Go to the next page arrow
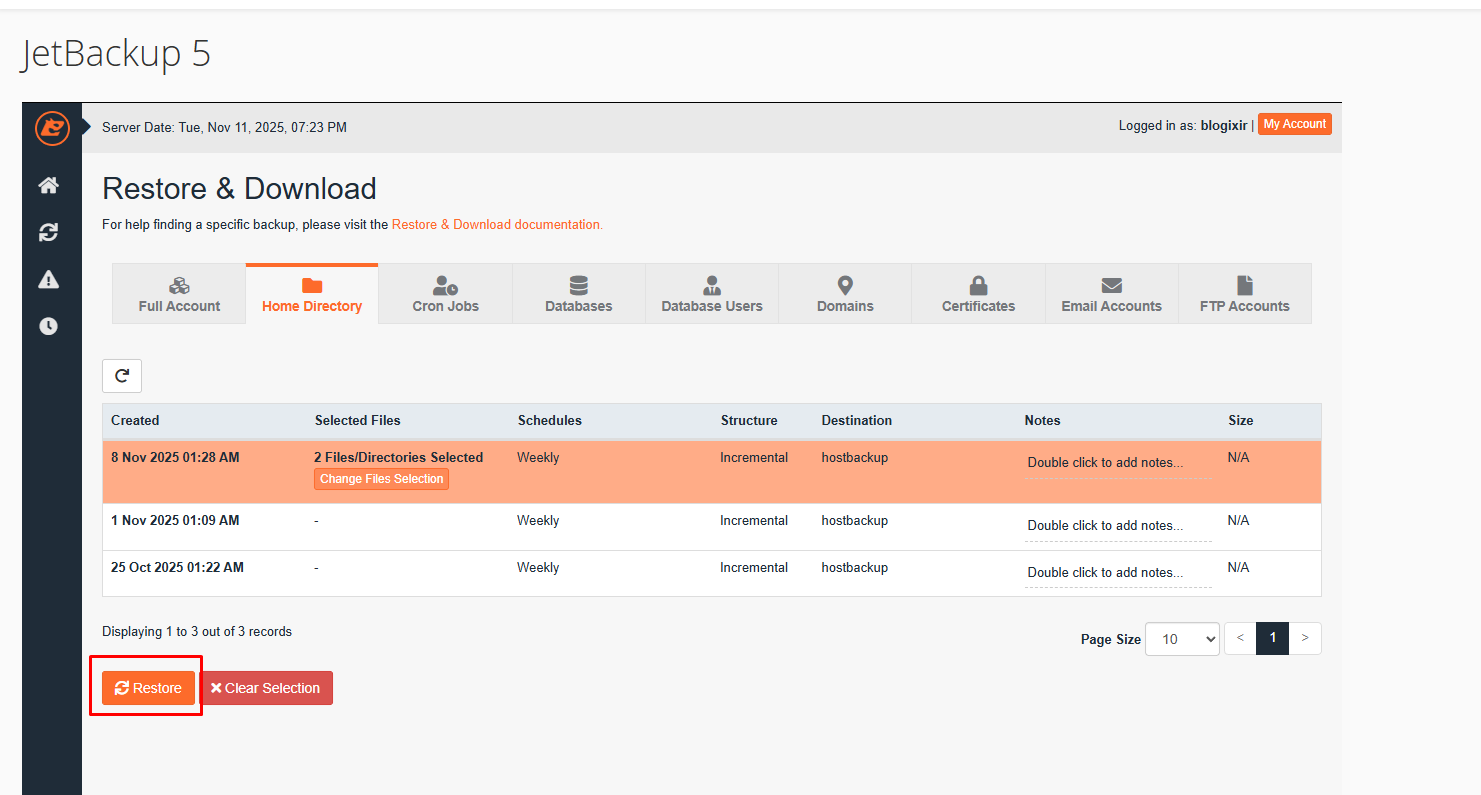The image size is (1481, 795). [x=1305, y=638]
